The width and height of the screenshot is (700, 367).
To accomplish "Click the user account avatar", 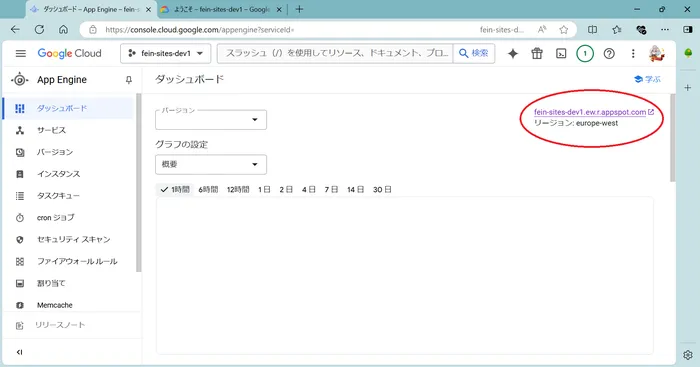I will pos(657,54).
